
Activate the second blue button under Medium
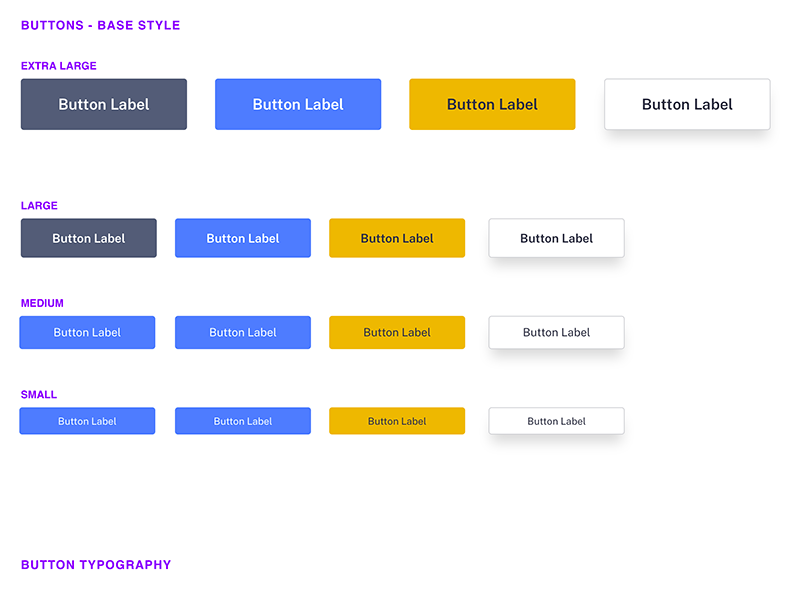(x=243, y=333)
